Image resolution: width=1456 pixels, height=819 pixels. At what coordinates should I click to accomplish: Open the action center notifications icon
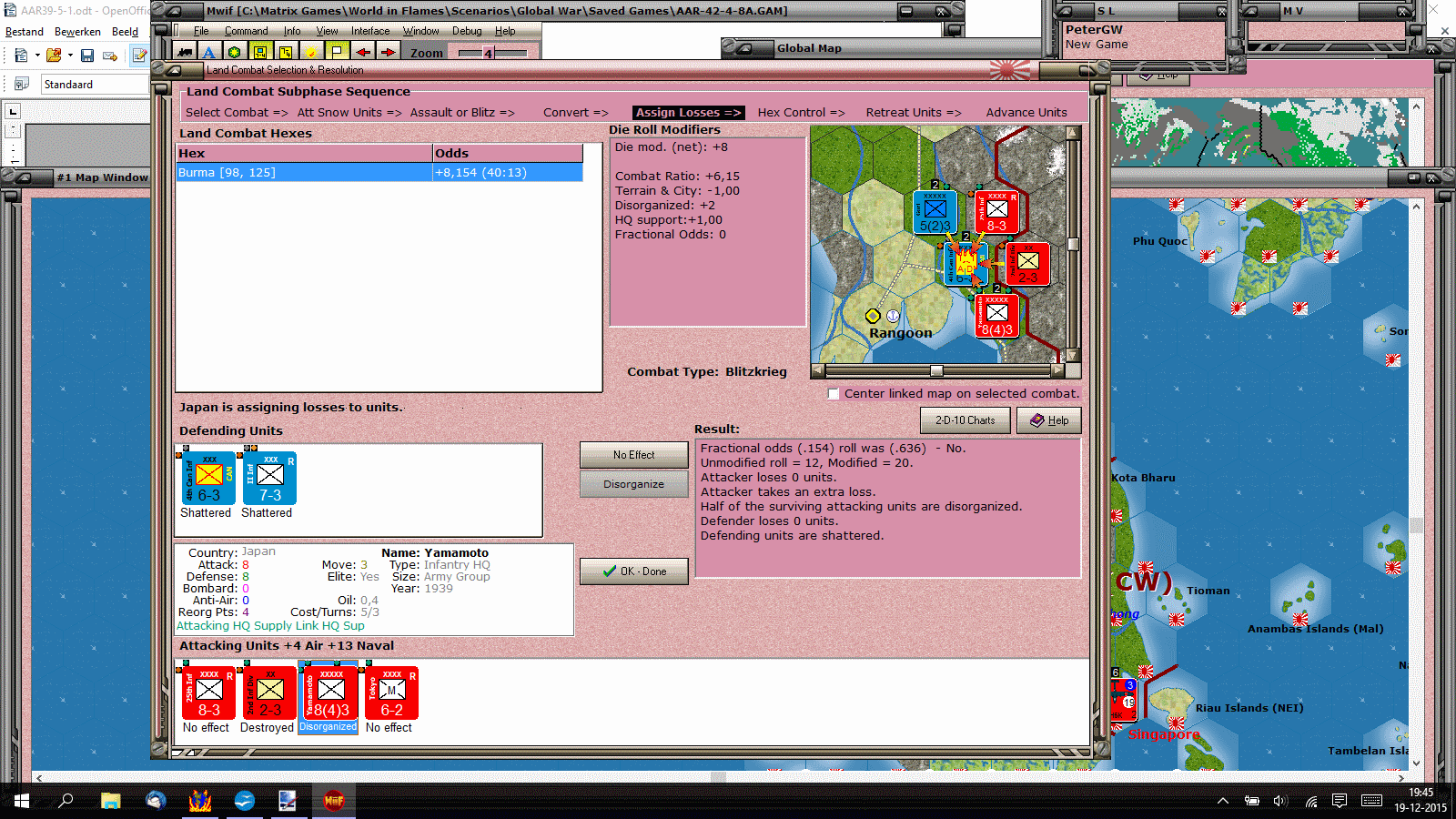coord(1340,801)
